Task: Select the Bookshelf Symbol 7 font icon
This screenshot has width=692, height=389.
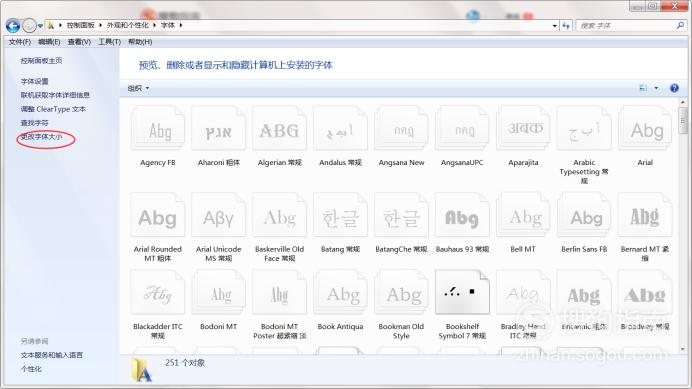Action: pyautogui.click(x=462, y=293)
